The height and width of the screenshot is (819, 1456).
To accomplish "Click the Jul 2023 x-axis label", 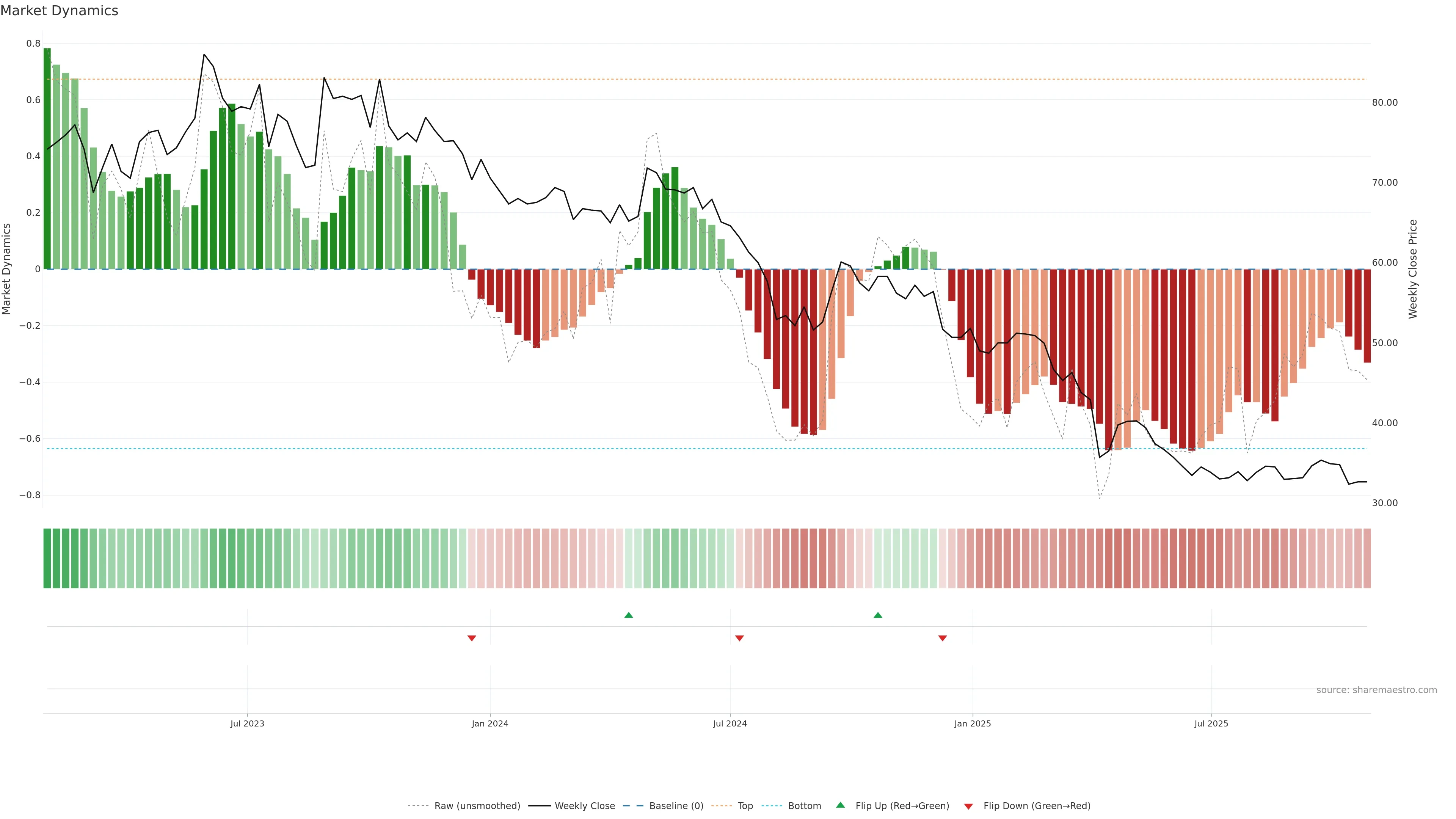I will pos(247,723).
